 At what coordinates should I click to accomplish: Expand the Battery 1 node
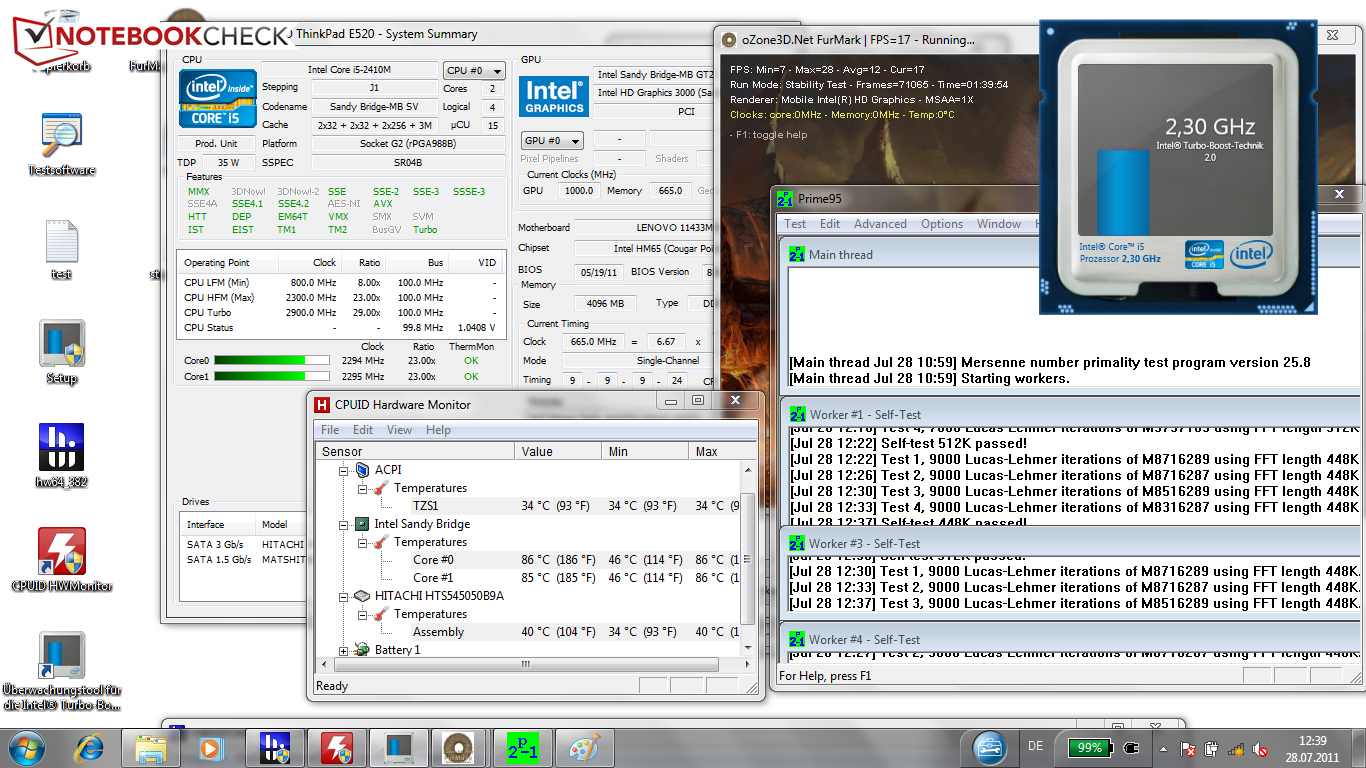pos(344,650)
